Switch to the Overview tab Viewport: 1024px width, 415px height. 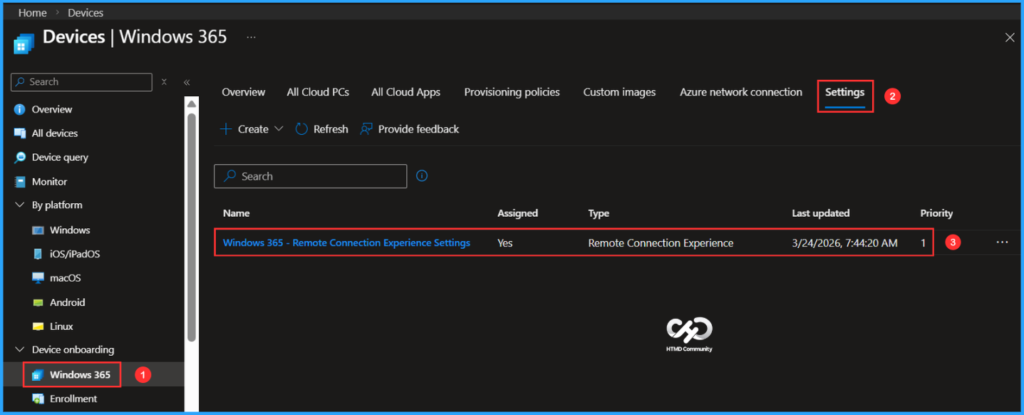(244, 92)
